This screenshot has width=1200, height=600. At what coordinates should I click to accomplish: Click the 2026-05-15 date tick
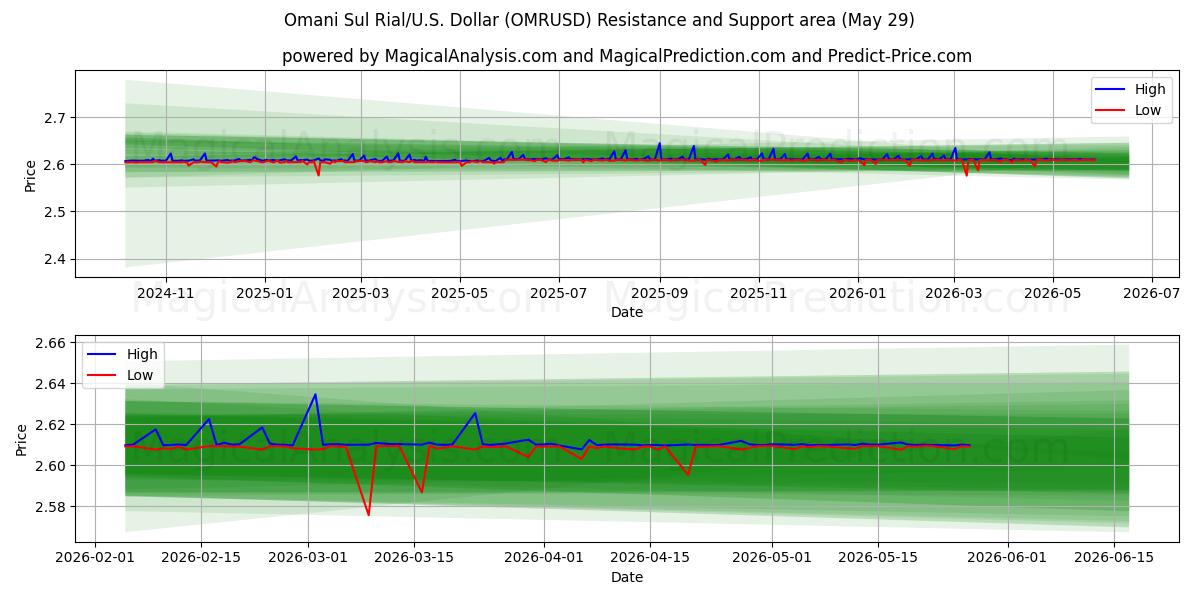878,558
